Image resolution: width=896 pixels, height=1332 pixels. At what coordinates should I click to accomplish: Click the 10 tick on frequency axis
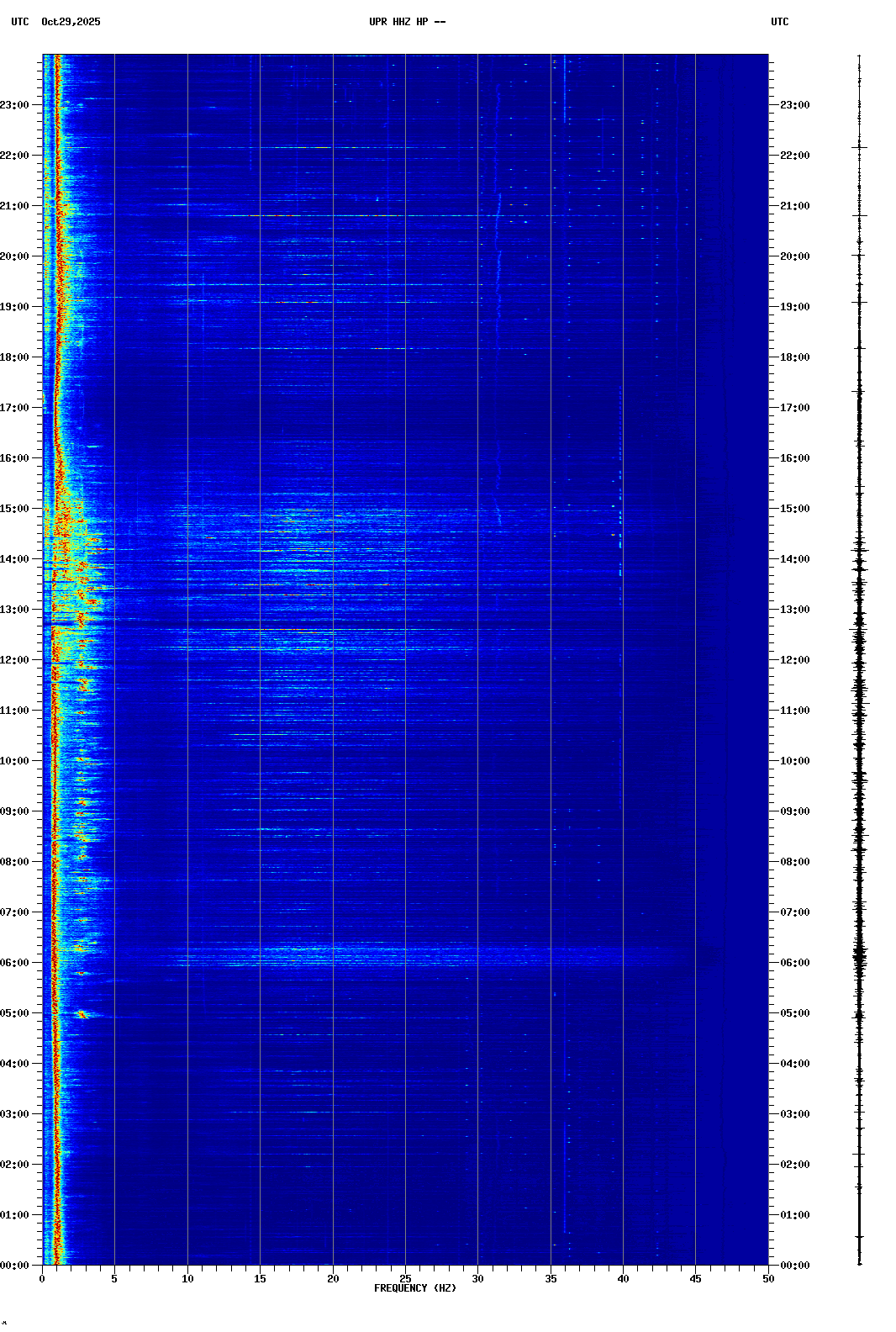(x=187, y=1279)
